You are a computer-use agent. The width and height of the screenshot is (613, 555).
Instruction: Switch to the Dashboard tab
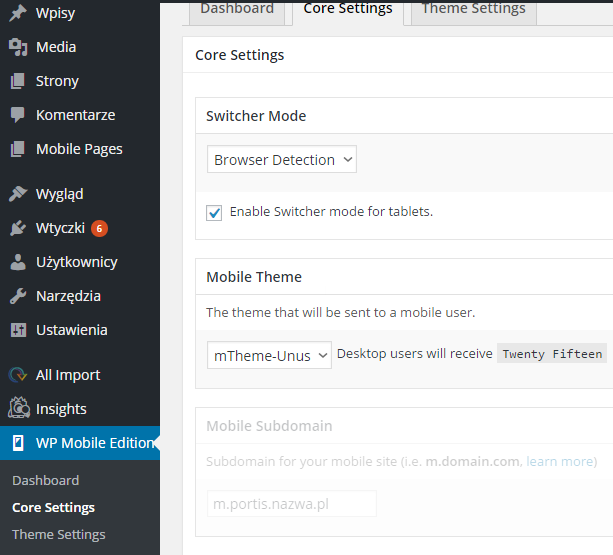click(x=237, y=11)
